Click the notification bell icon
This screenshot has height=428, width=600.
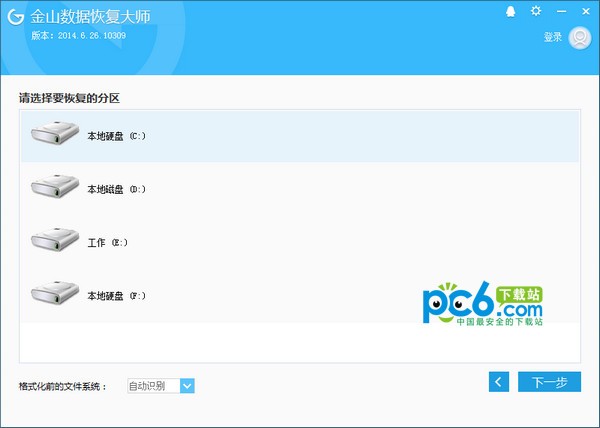[510, 12]
